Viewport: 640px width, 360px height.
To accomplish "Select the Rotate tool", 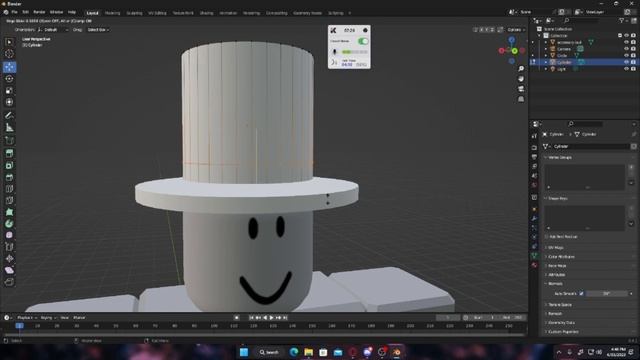I will tap(9, 79).
